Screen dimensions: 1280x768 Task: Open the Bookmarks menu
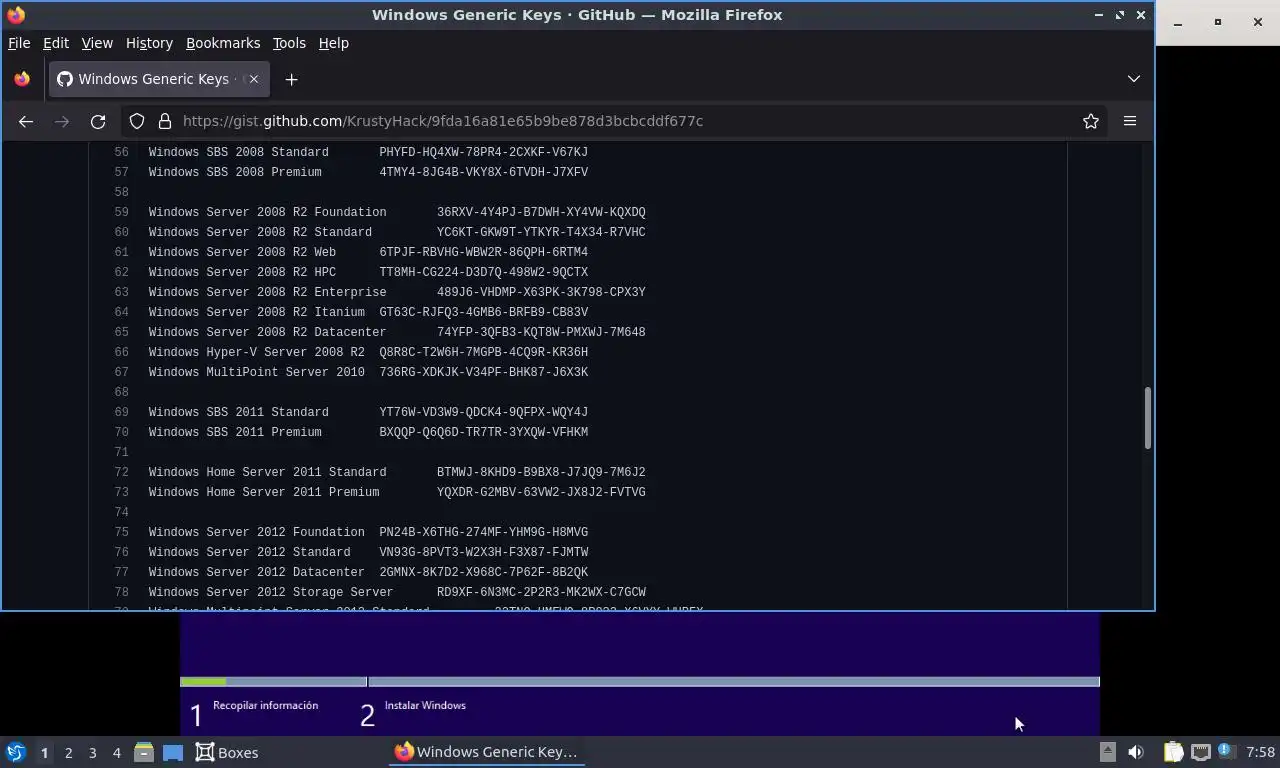tap(223, 43)
